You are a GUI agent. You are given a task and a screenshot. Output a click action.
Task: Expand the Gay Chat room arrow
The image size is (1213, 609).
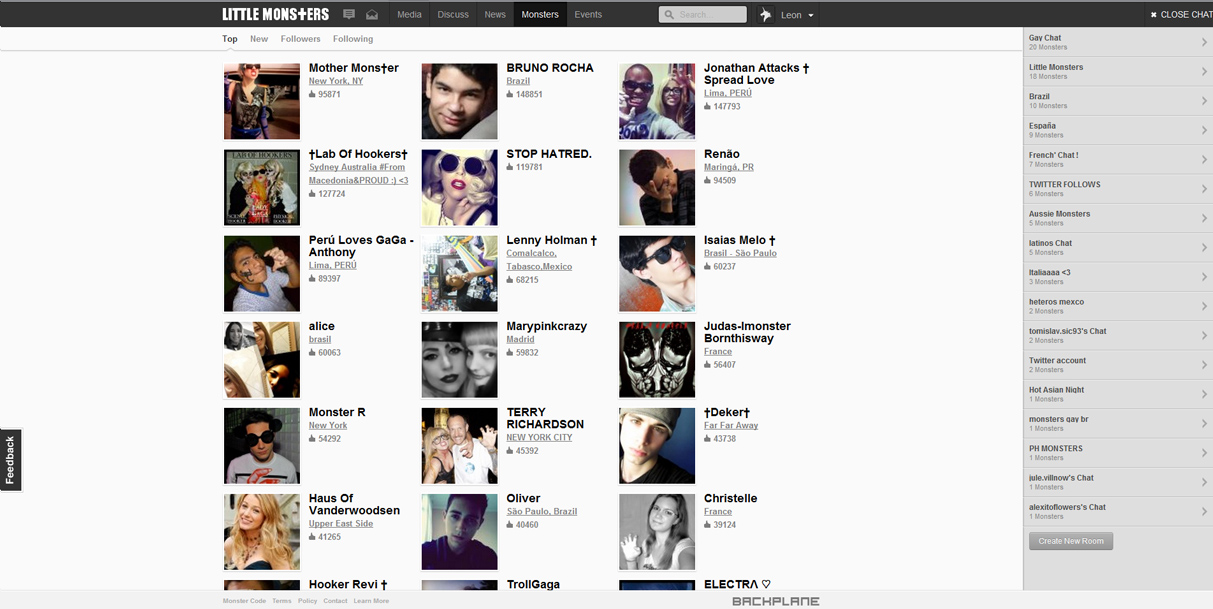[1204, 42]
